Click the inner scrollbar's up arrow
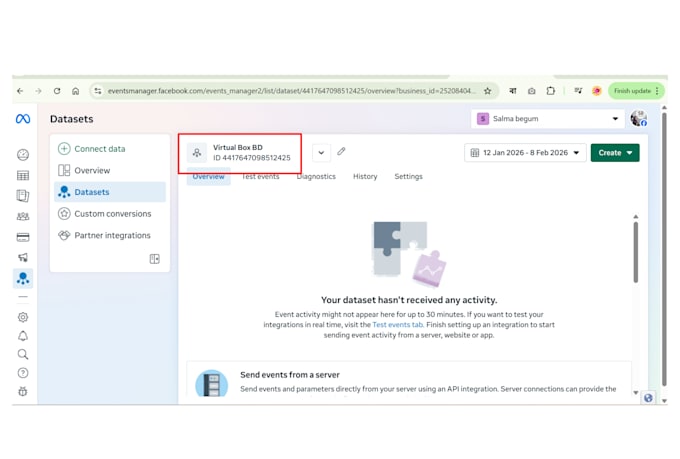 point(636,216)
